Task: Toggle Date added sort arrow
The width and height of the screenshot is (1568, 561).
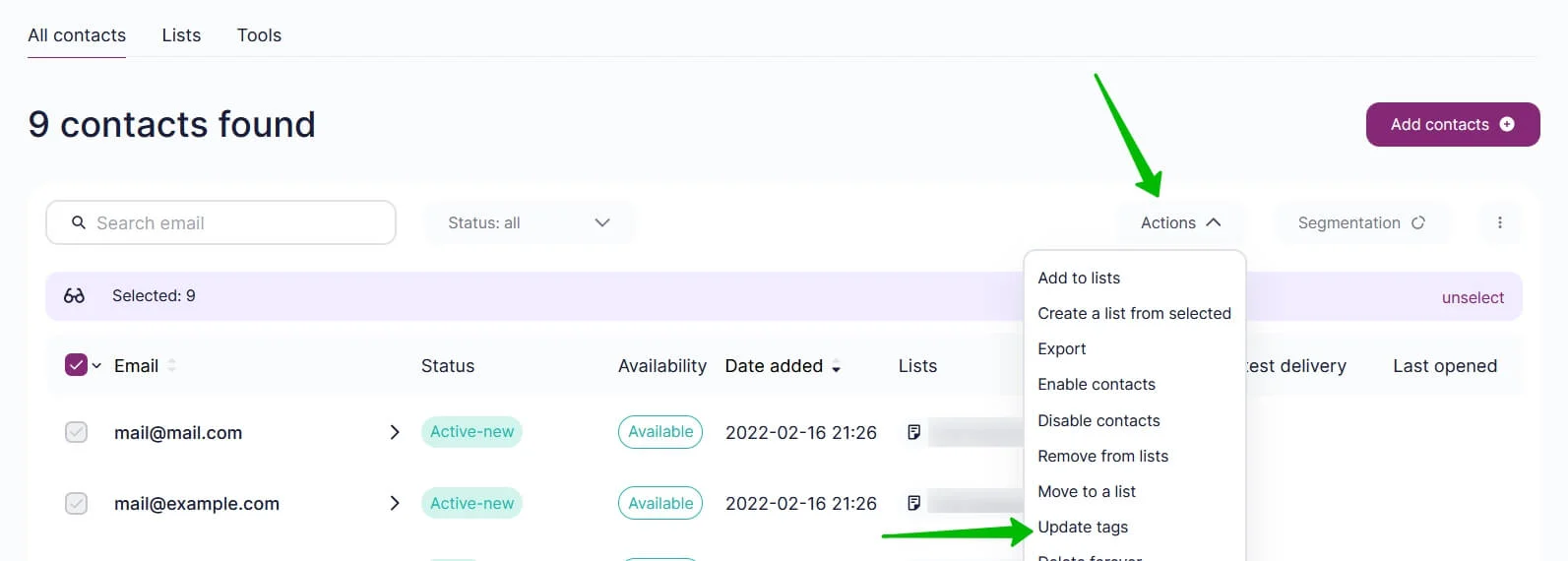Action: tap(837, 368)
